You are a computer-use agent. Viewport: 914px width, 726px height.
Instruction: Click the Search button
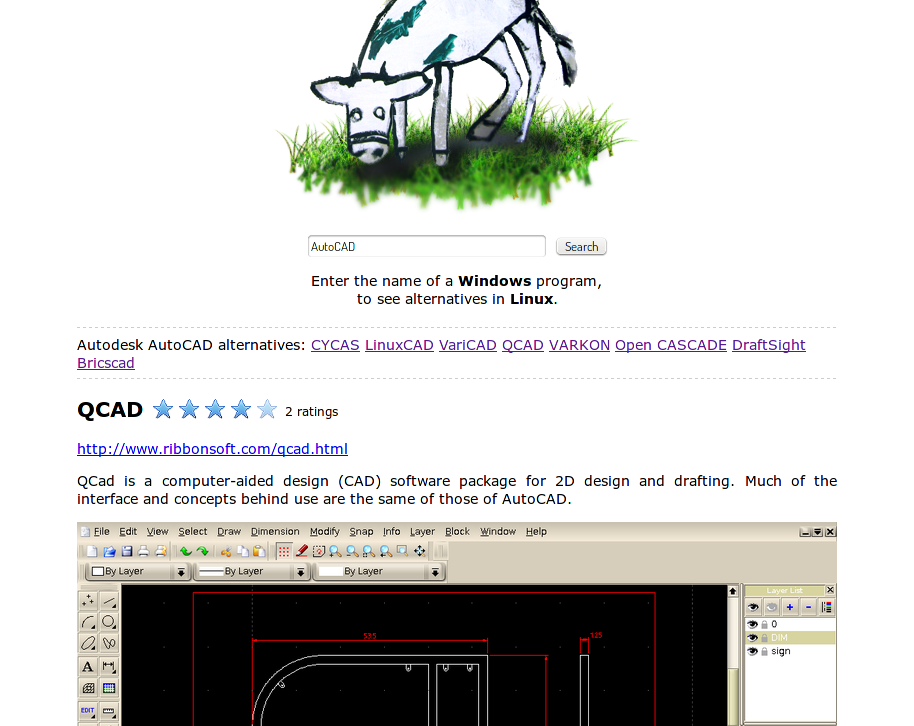coord(581,247)
